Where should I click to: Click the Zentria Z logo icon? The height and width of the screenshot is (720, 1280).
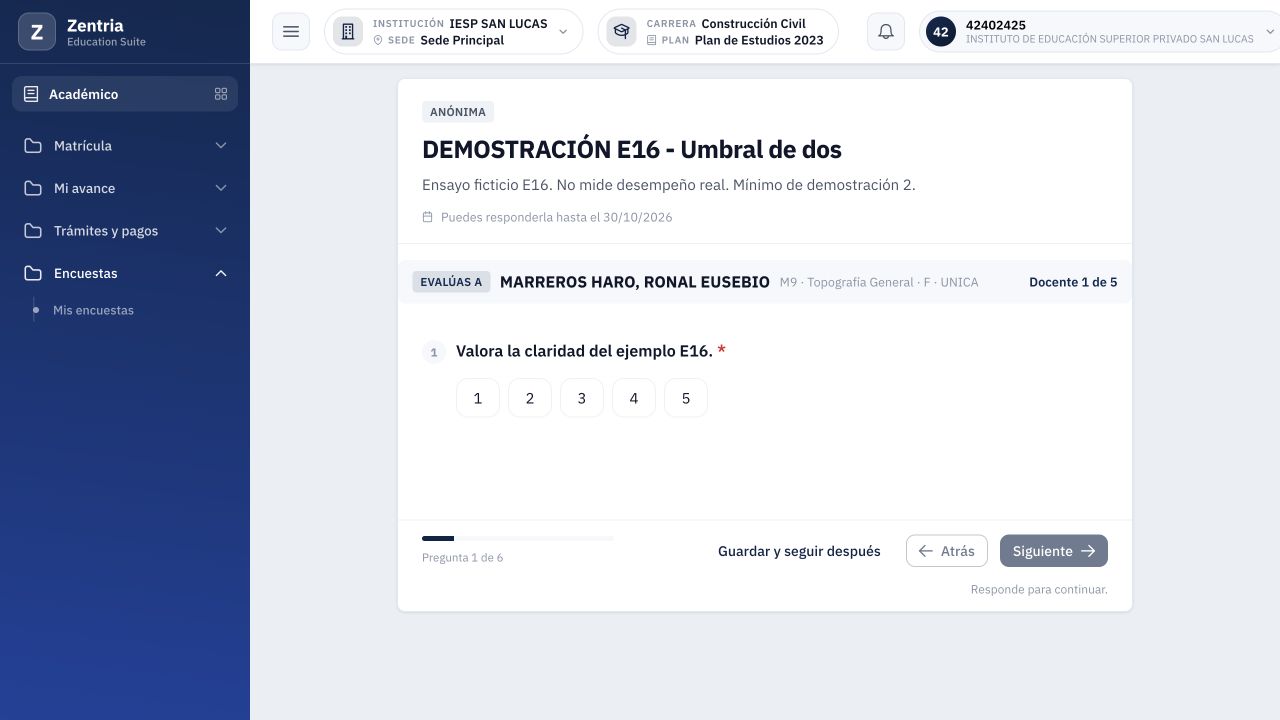click(x=37, y=32)
